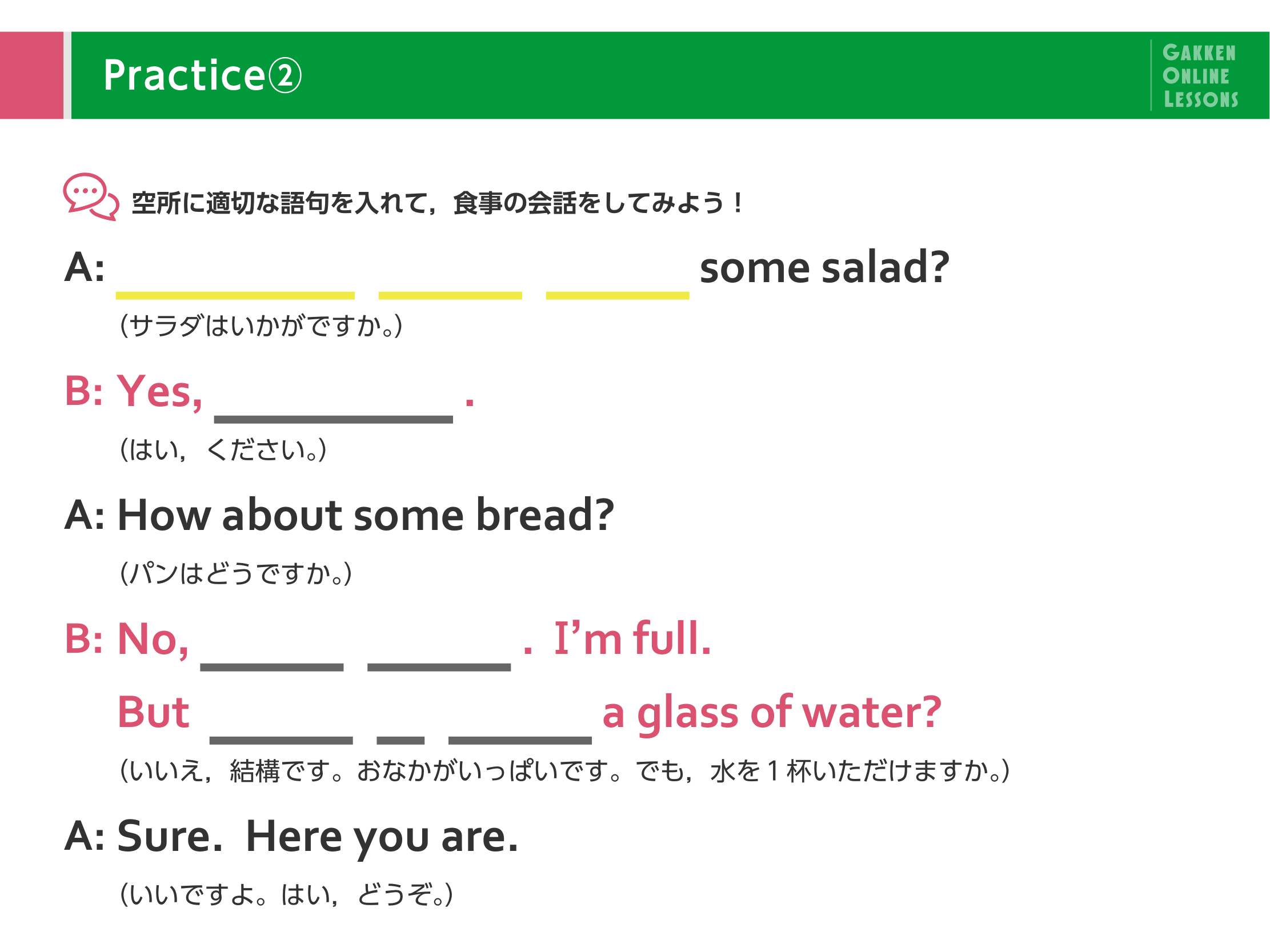Image resolution: width=1270 pixels, height=952 pixels.
Task: Click the blank before a glass of water
Action: [520, 740]
